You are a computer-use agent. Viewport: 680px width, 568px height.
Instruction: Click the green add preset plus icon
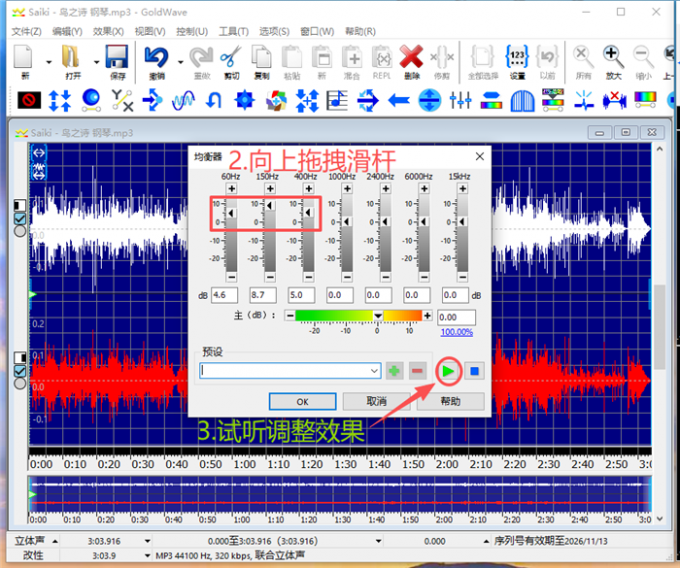395,371
